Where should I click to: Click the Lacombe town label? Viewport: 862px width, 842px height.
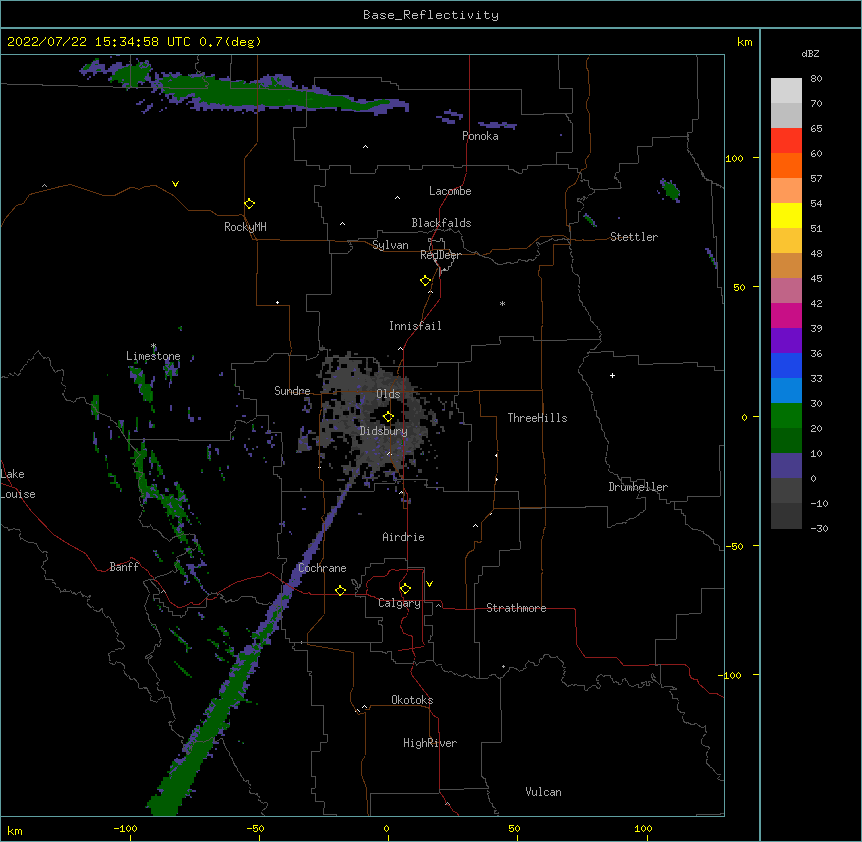(450, 191)
